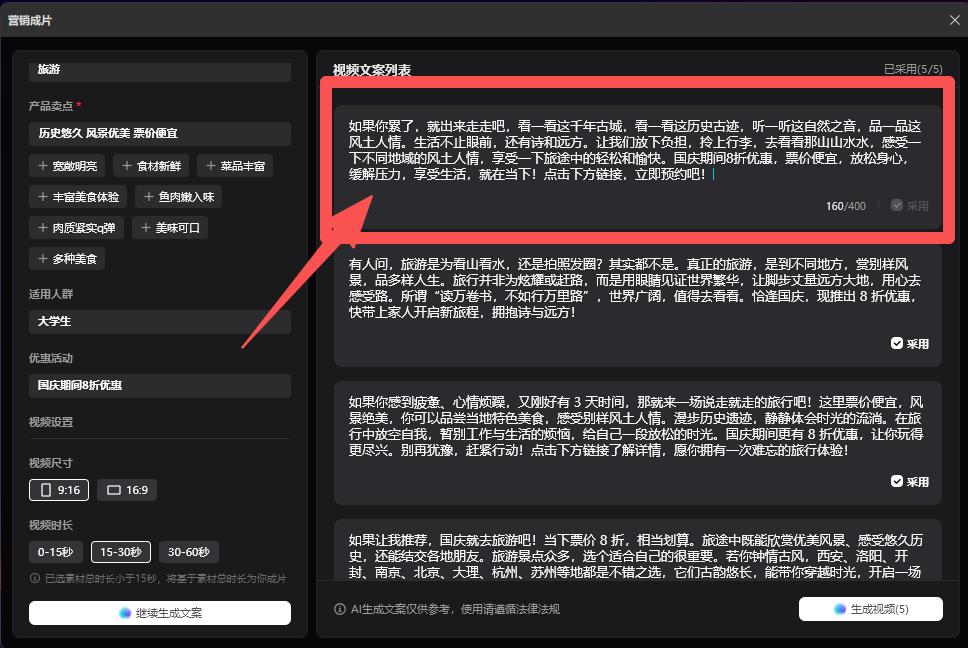Viewport: 968px width, 648px height.
Task: Add the 食材新鲜 selling point tag
Action: (151, 166)
